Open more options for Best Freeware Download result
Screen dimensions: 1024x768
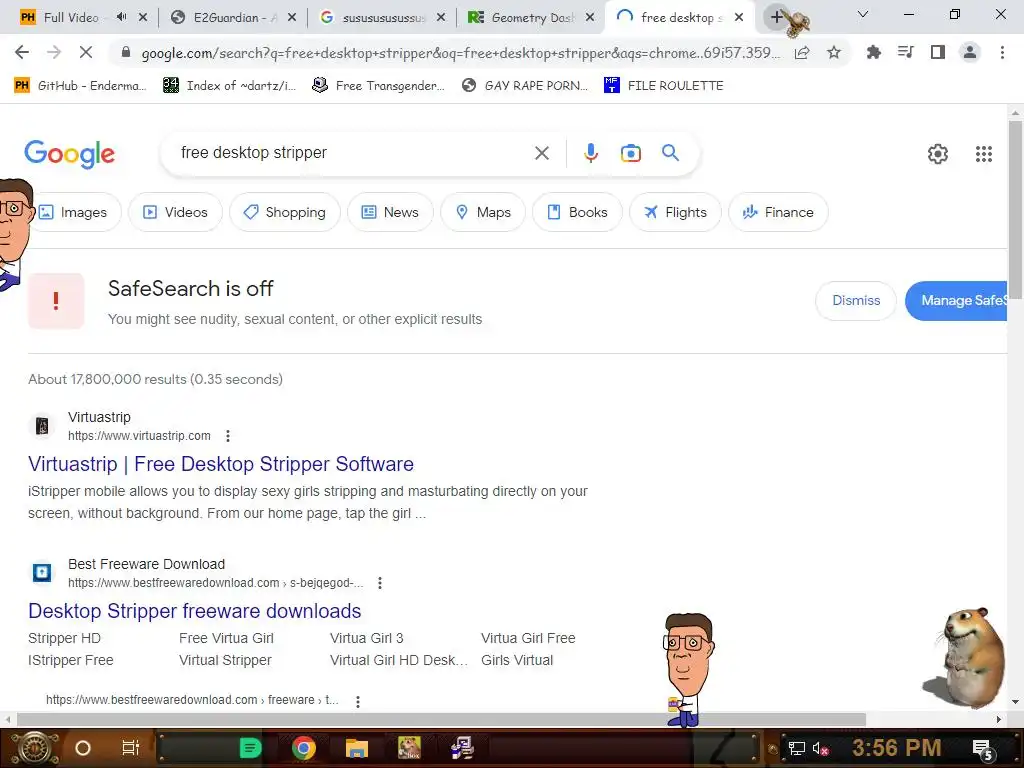(379, 583)
